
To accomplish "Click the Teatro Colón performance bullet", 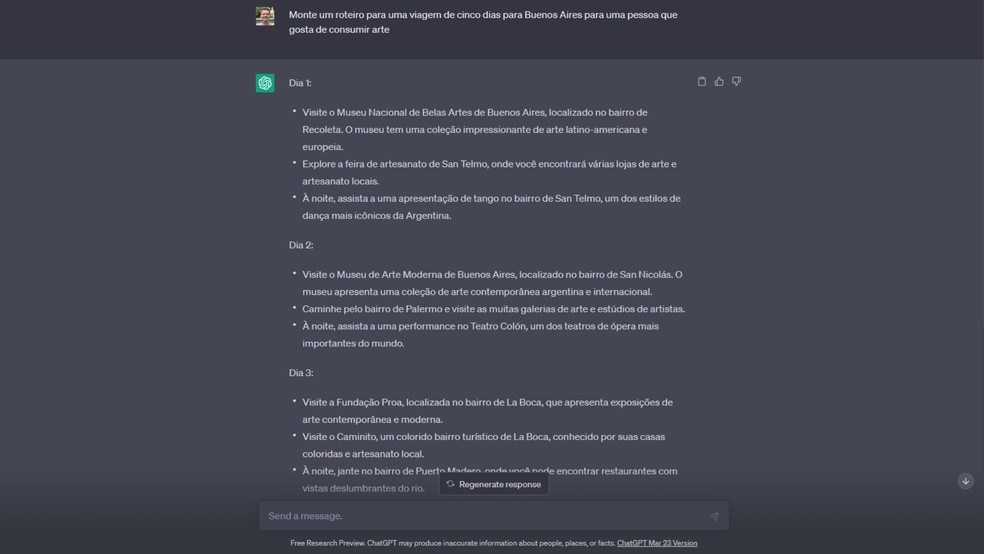I will [x=481, y=334].
